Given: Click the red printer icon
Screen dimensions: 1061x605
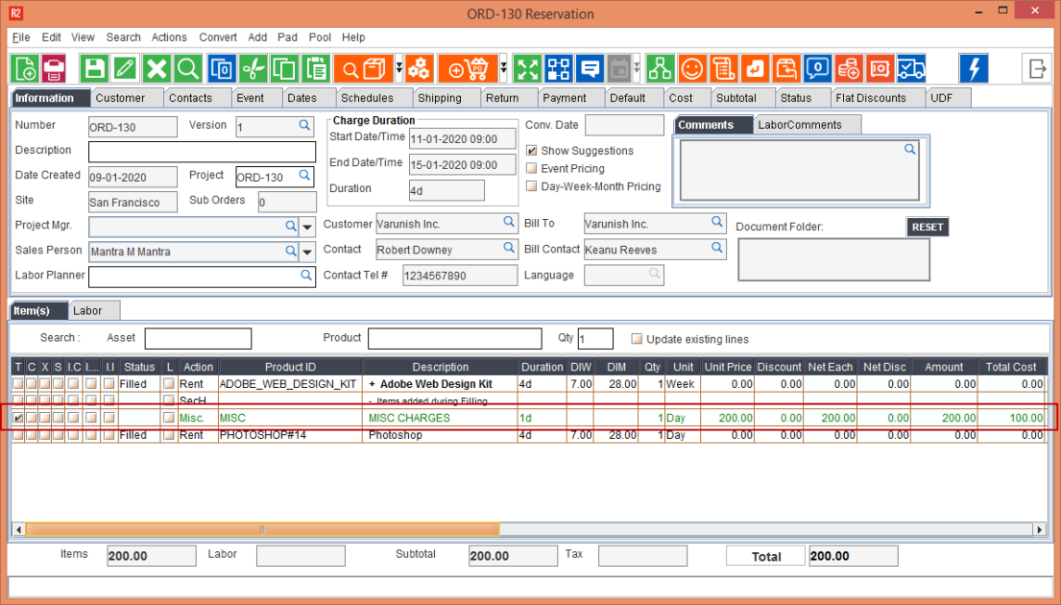Looking at the screenshot, I should (x=54, y=68).
